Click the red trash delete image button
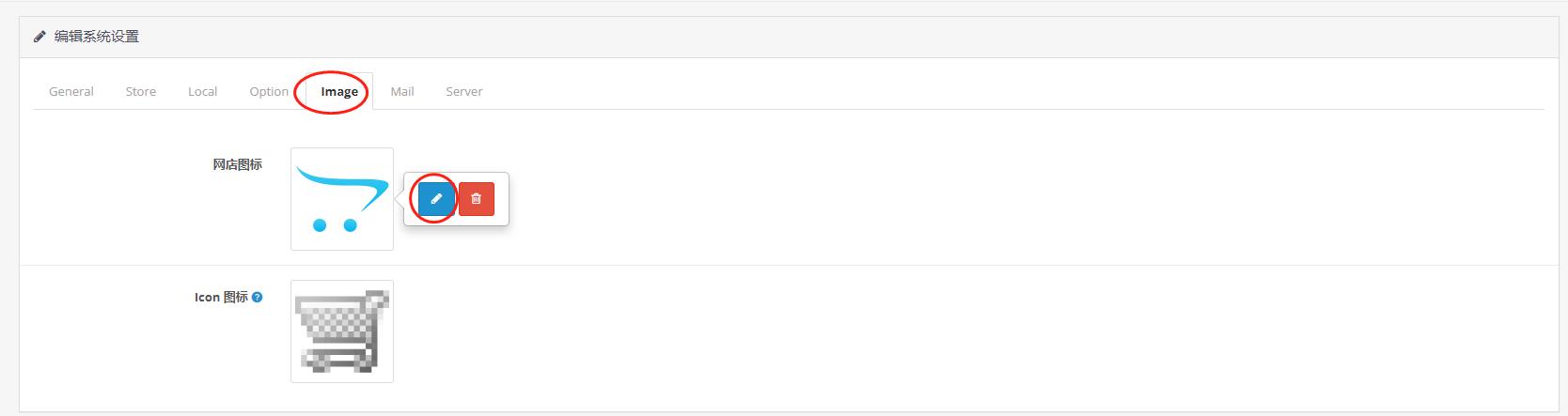Screen dimensions: 1568x416 click(477, 199)
